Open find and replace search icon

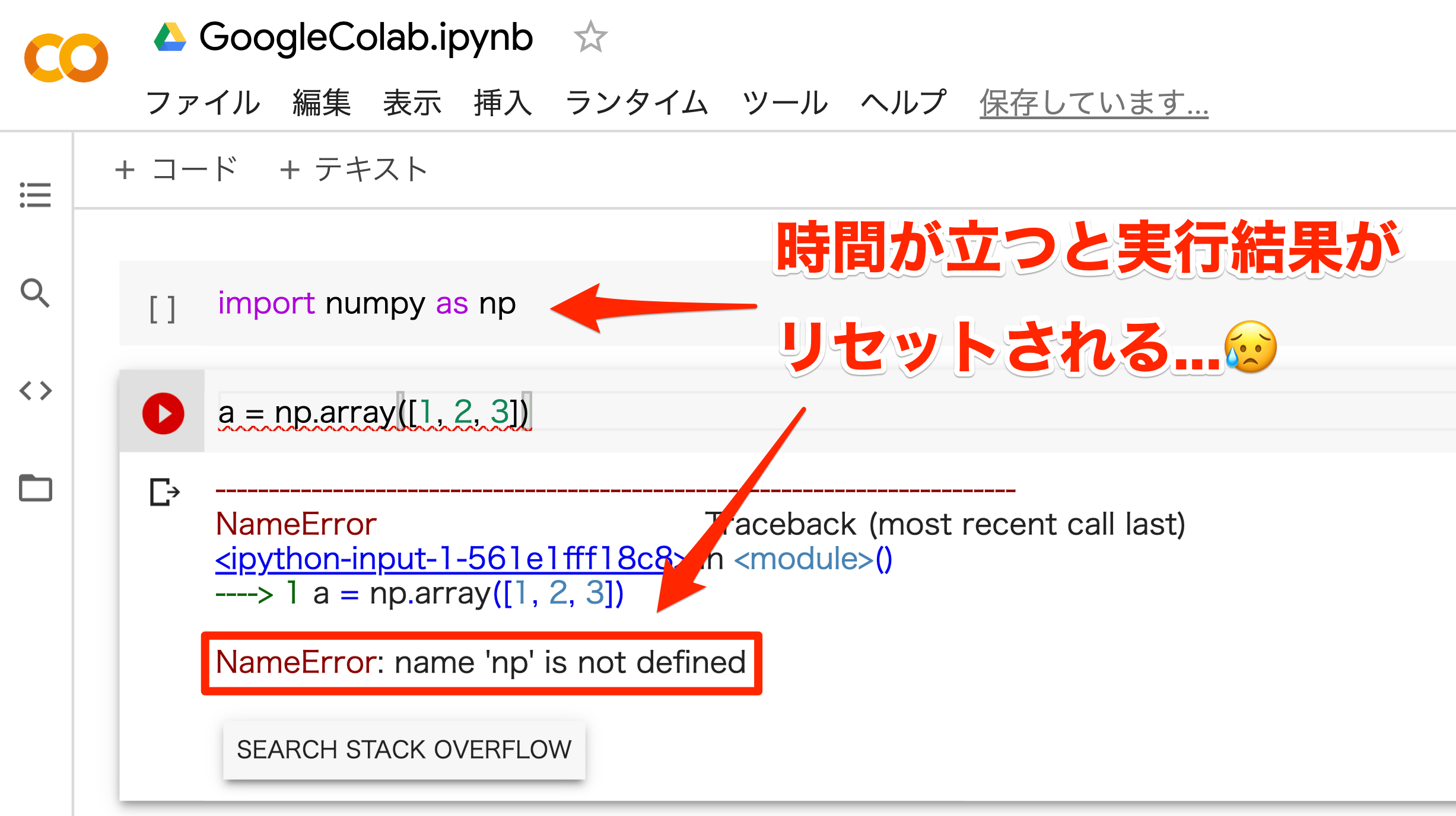pyautogui.click(x=36, y=293)
